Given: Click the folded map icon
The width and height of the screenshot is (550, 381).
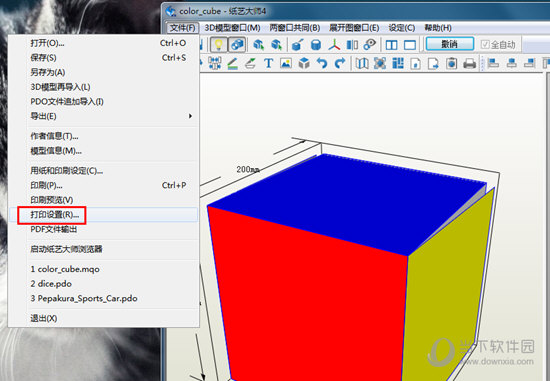Looking at the screenshot, I should [362, 64].
